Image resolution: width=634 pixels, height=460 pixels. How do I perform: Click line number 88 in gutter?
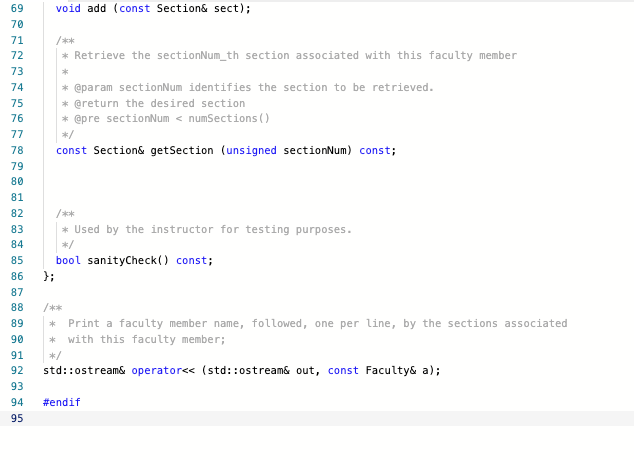(x=17, y=308)
